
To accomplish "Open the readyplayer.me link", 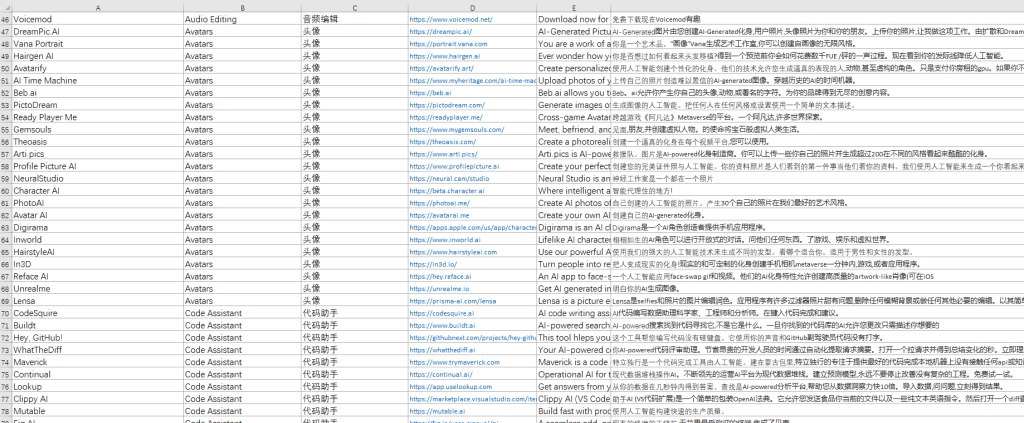I will click(445, 118).
